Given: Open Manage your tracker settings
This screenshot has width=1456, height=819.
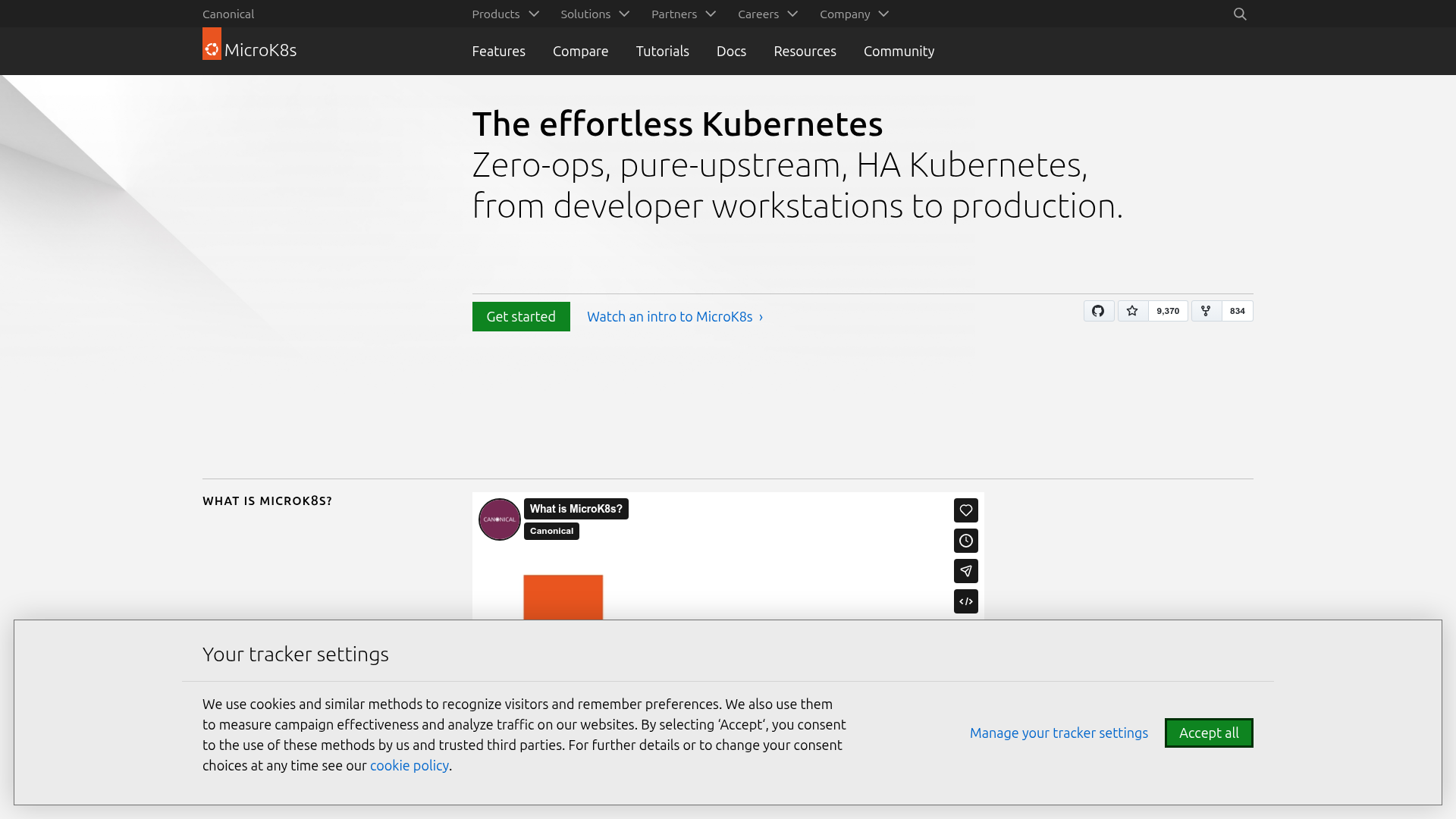Looking at the screenshot, I should pyautogui.click(x=1059, y=733).
